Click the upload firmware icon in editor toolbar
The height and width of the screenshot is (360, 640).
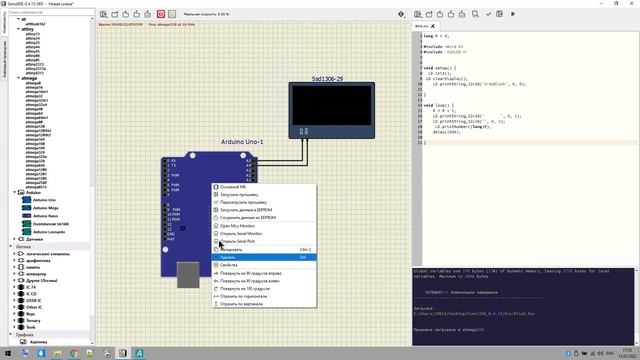tap(500, 14)
